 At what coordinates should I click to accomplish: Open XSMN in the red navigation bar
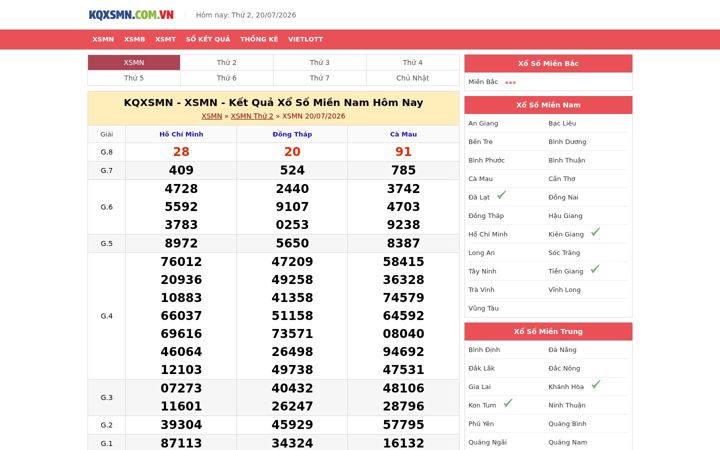tap(103, 39)
